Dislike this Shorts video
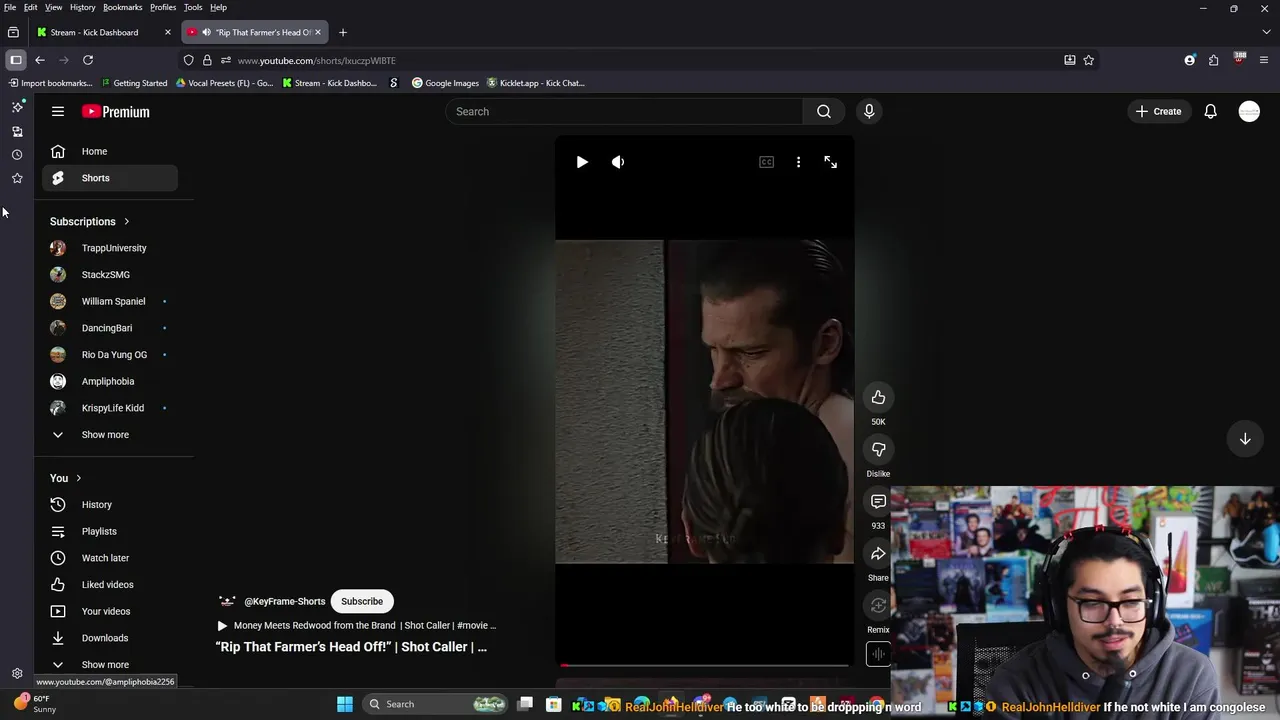The width and height of the screenshot is (1280, 720). [878, 450]
